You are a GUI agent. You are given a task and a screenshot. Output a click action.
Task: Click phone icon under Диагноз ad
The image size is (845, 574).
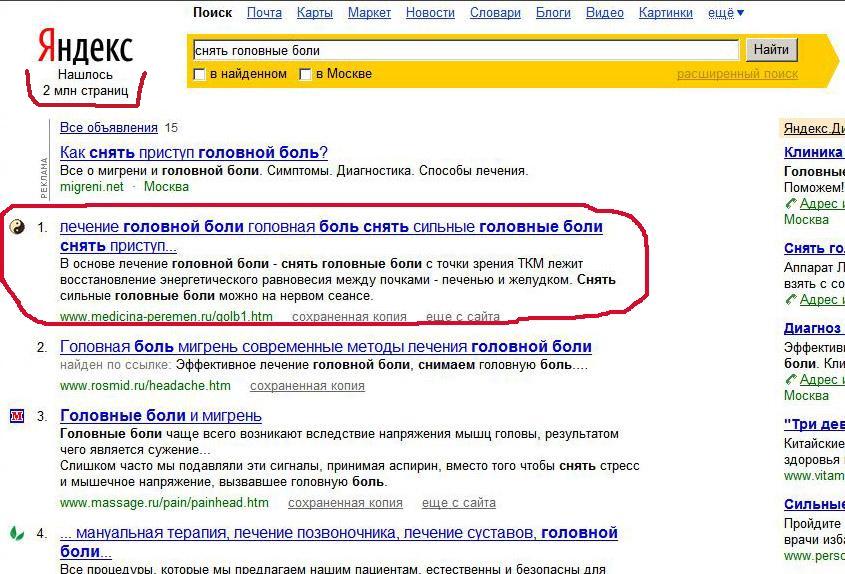791,379
